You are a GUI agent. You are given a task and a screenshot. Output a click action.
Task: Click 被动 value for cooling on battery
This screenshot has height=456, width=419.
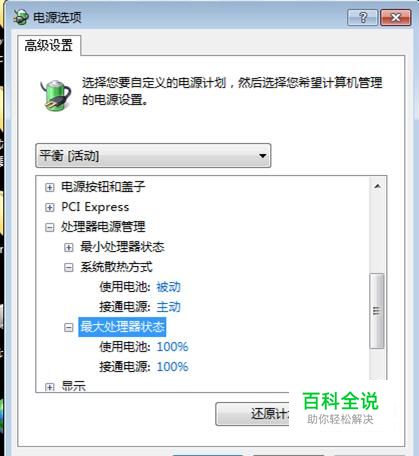click(x=168, y=287)
